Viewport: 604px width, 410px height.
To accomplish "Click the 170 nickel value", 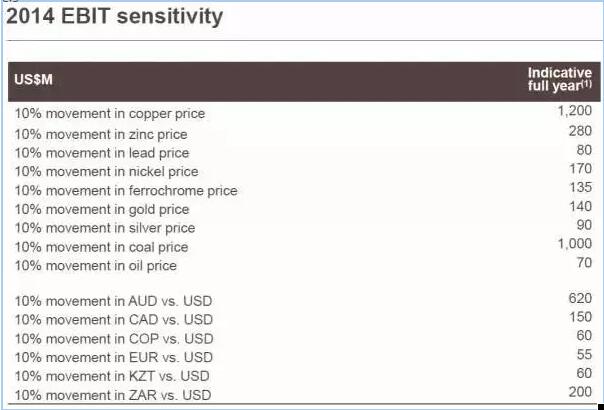I will pyautogui.click(x=580, y=169).
